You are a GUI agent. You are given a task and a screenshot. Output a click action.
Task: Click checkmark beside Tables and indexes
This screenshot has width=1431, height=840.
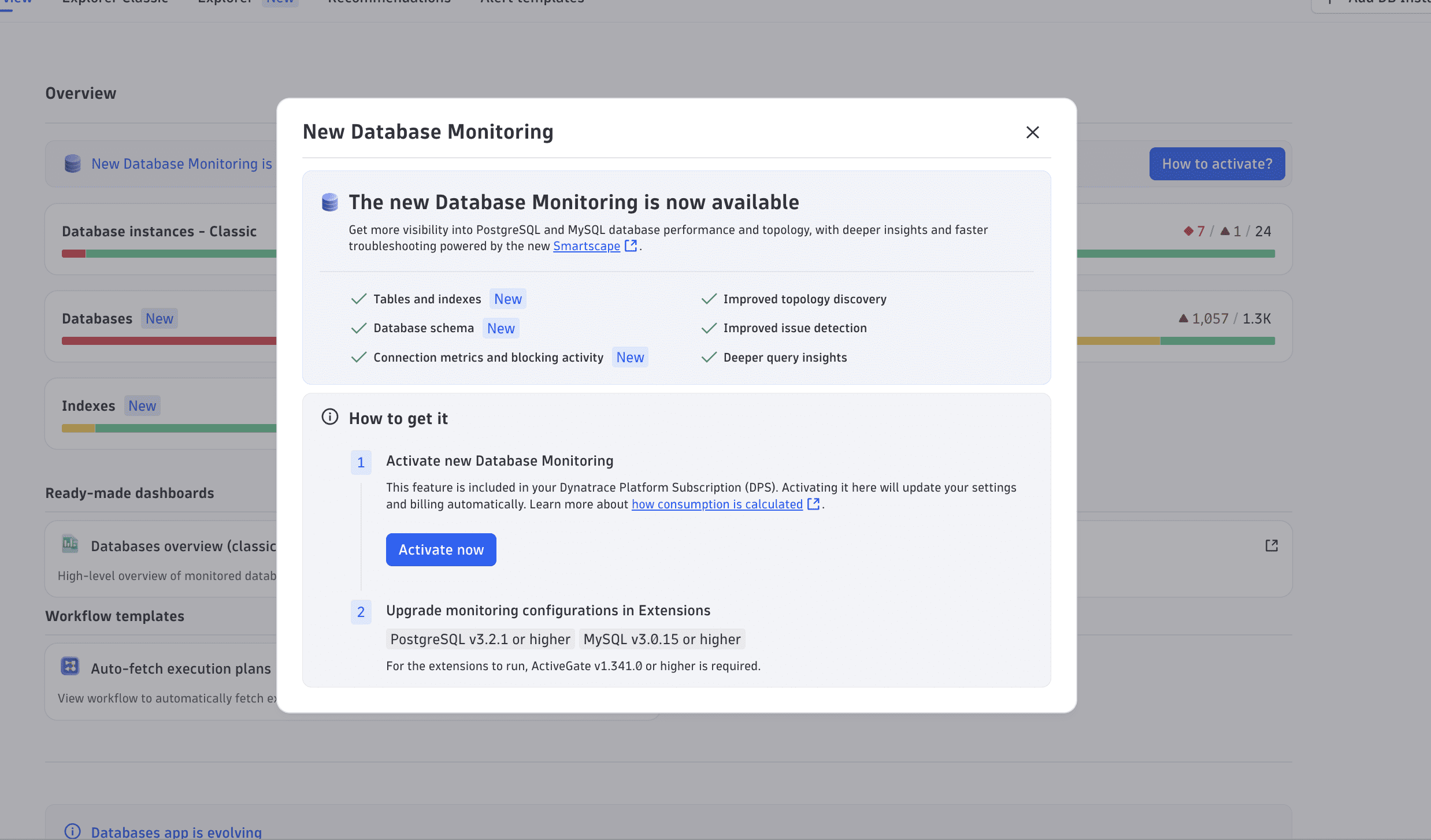click(359, 299)
